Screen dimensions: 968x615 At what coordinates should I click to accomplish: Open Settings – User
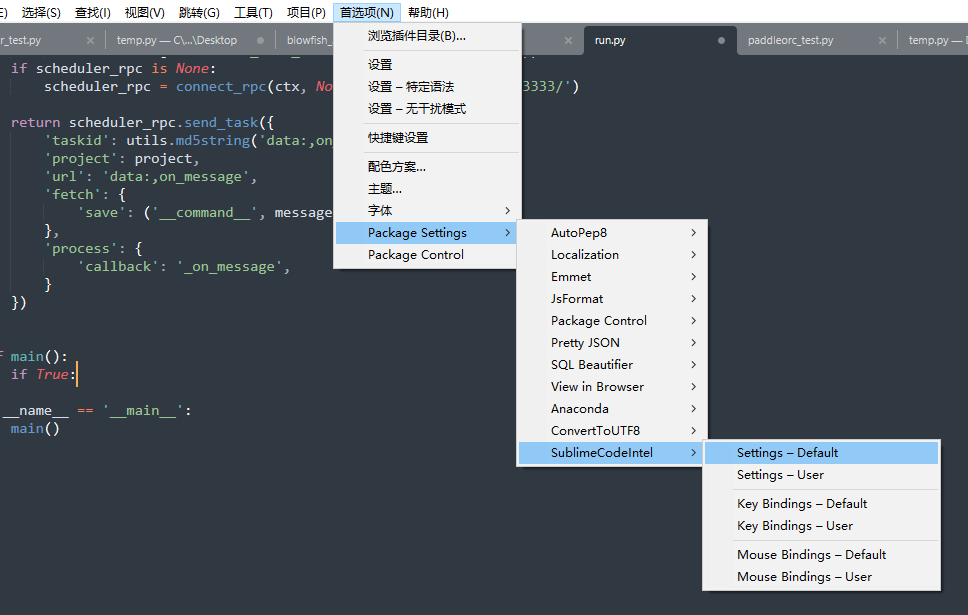point(822,475)
